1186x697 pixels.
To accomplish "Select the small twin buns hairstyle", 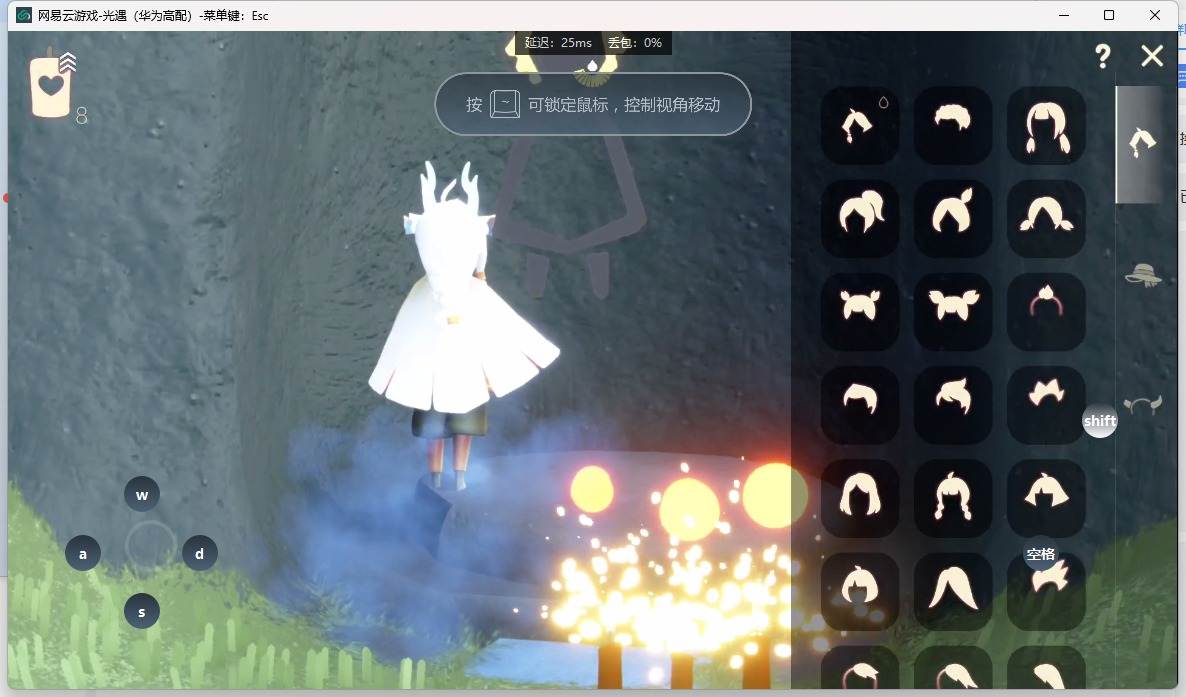I will [x=859, y=312].
